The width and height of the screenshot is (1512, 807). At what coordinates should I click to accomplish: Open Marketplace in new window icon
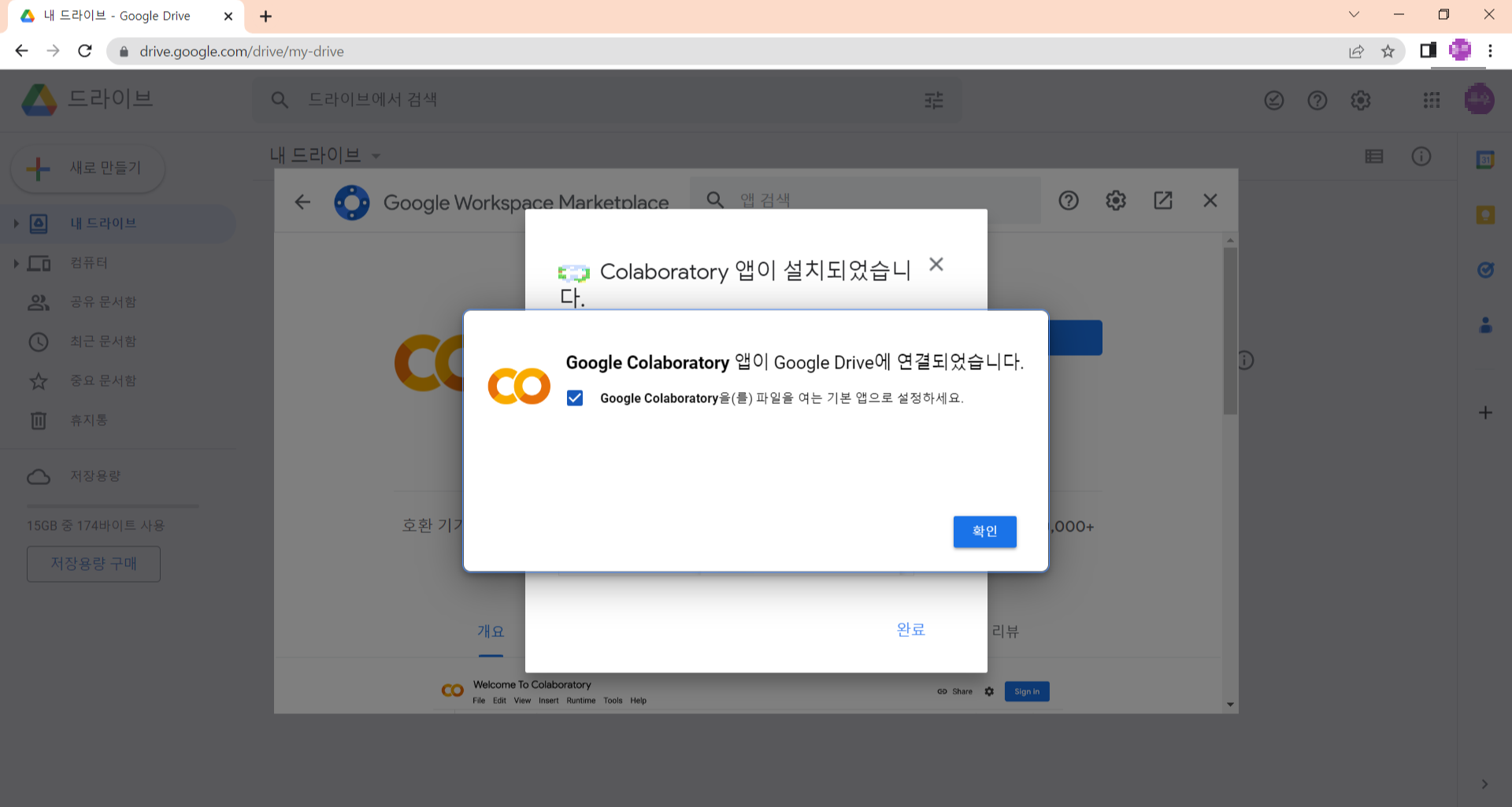click(x=1163, y=201)
